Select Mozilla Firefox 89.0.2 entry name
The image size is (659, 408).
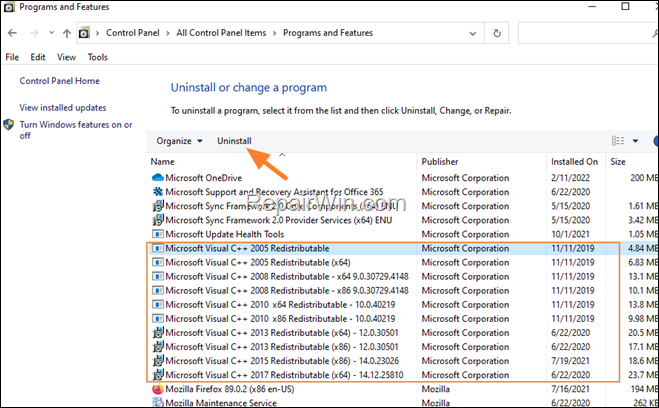229,389
